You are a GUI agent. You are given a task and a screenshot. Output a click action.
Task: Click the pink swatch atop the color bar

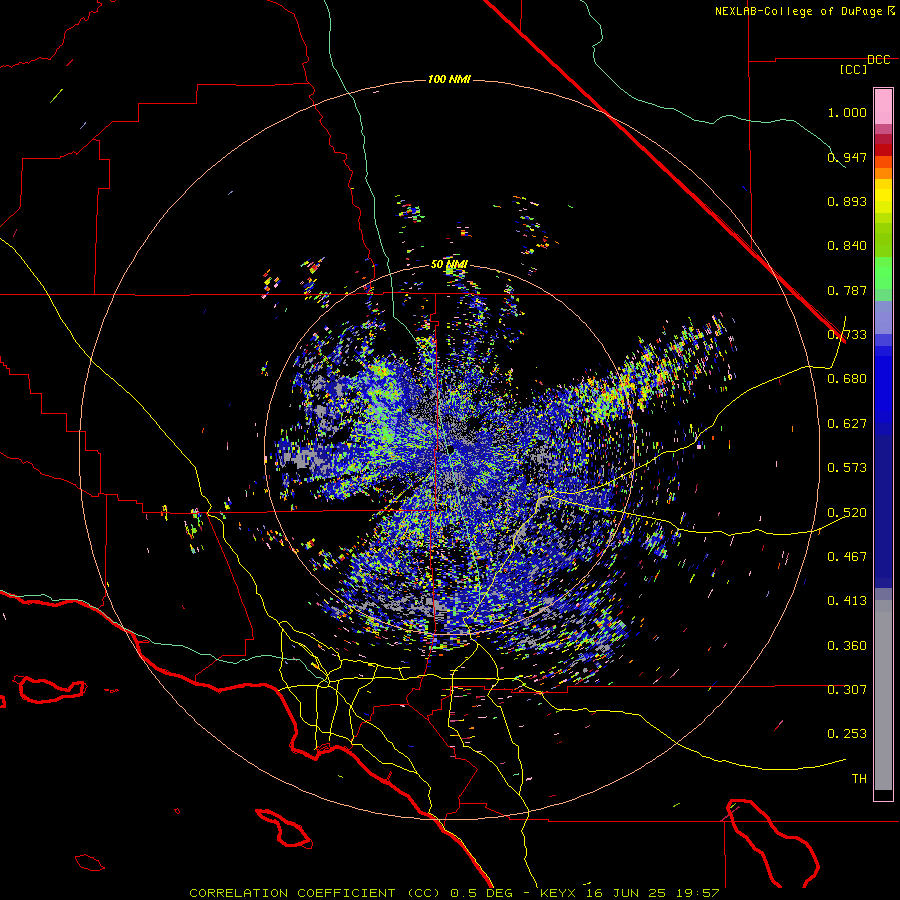click(x=883, y=106)
